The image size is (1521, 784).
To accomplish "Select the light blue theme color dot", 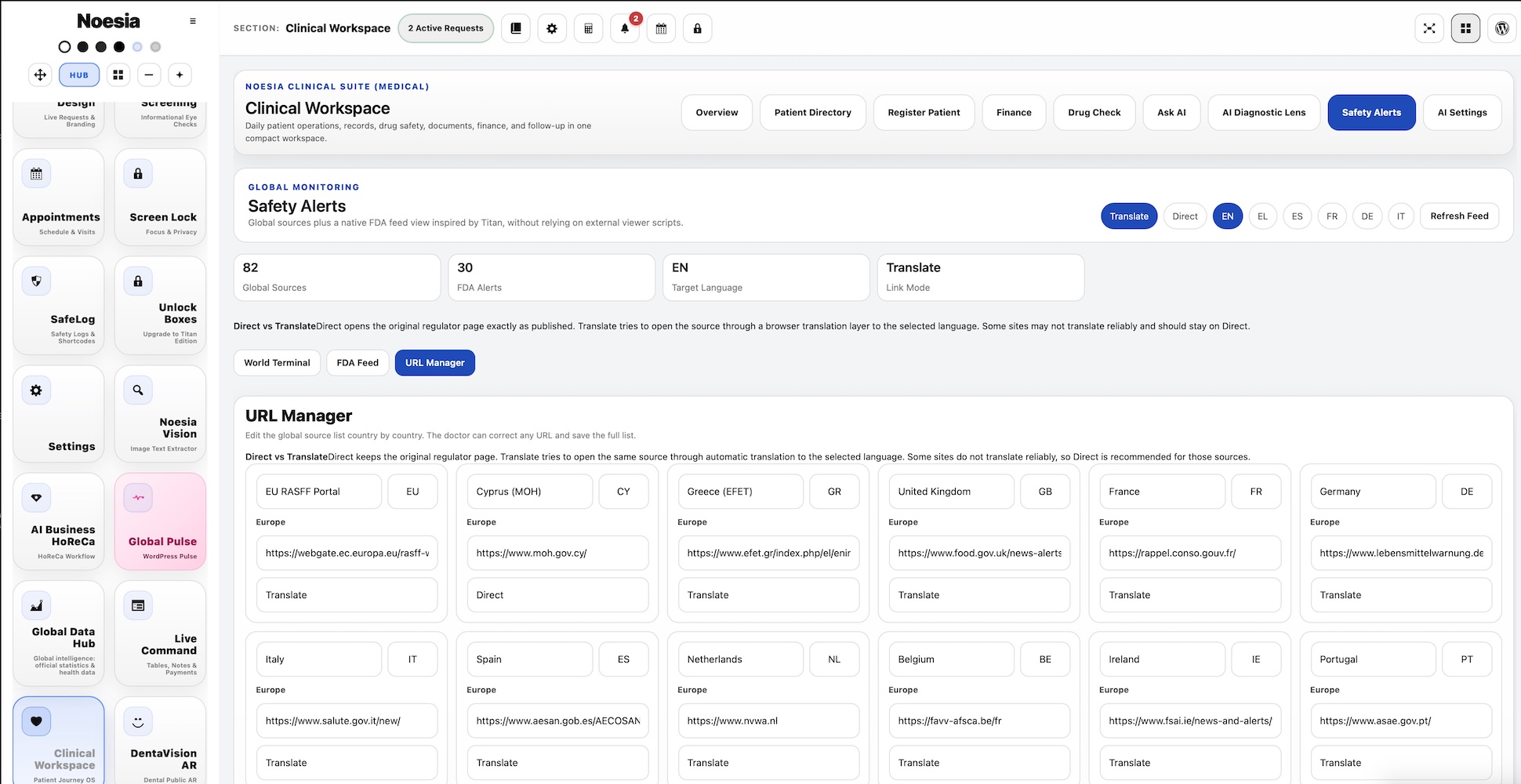I will [x=137, y=47].
